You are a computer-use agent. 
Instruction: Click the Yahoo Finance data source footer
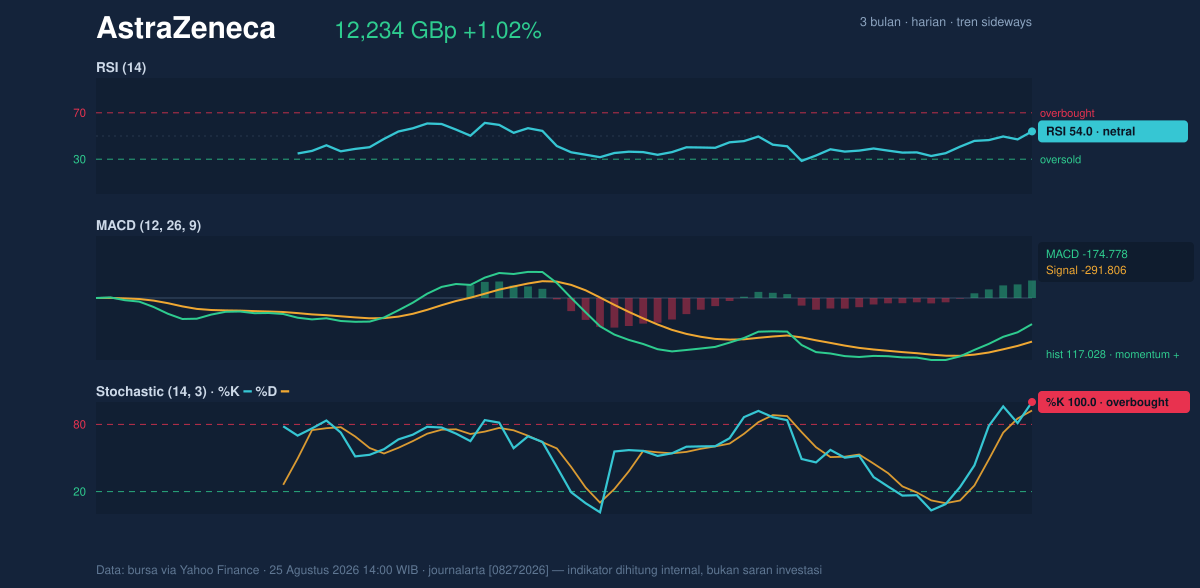459,570
